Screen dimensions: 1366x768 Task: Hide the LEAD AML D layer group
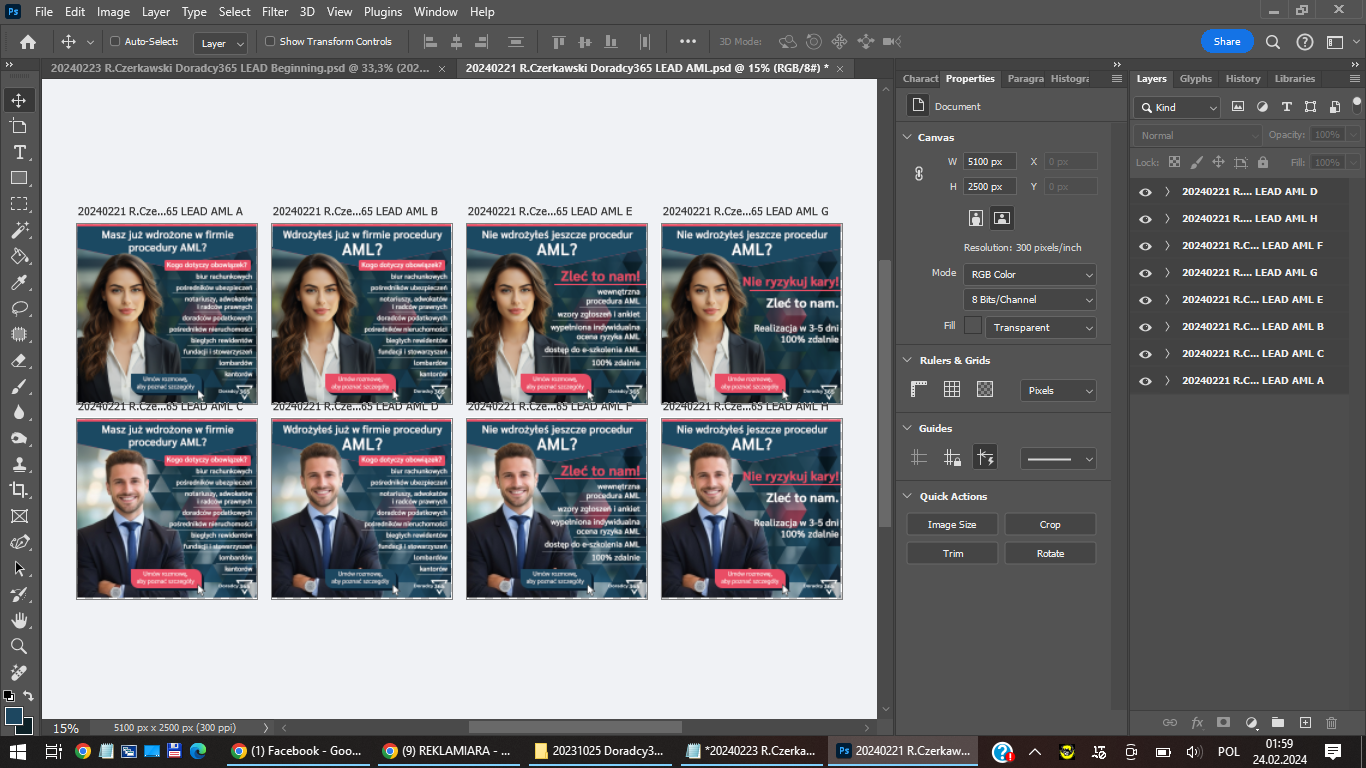pyautogui.click(x=1145, y=192)
